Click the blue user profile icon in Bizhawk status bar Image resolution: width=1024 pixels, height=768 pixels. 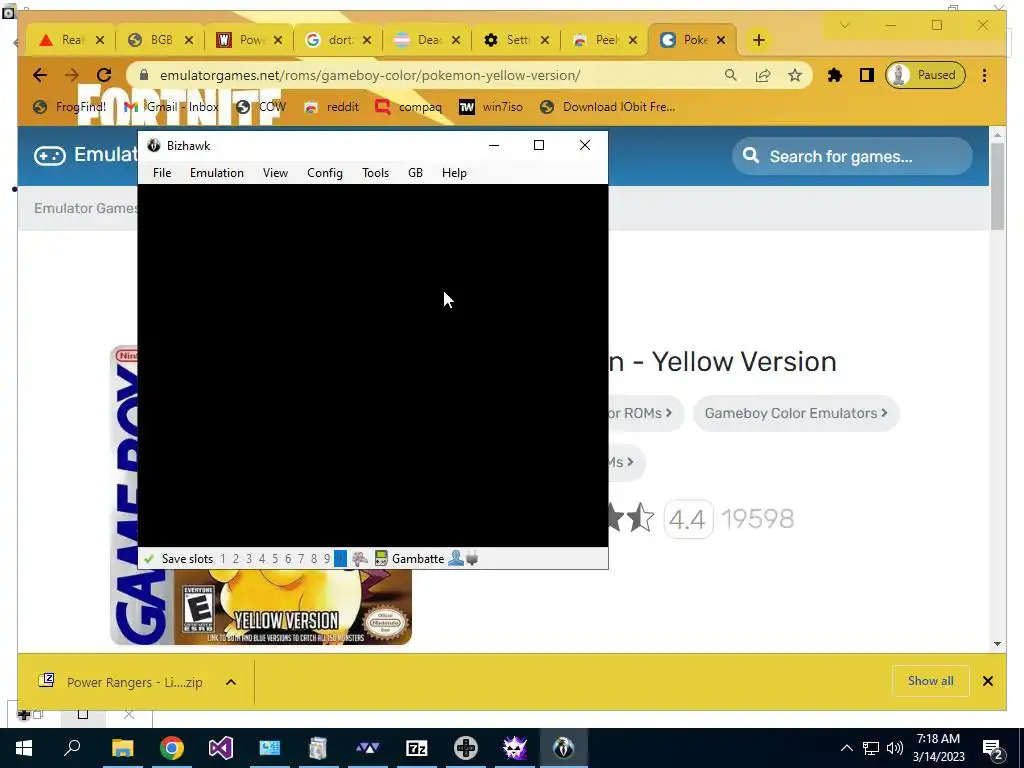pyautogui.click(x=456, y=558)
